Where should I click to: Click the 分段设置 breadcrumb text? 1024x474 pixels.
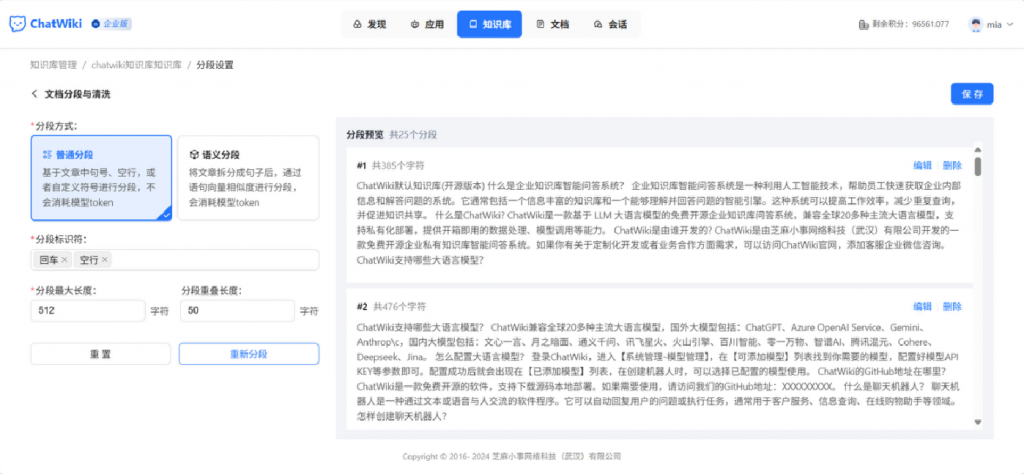point(214,65)
